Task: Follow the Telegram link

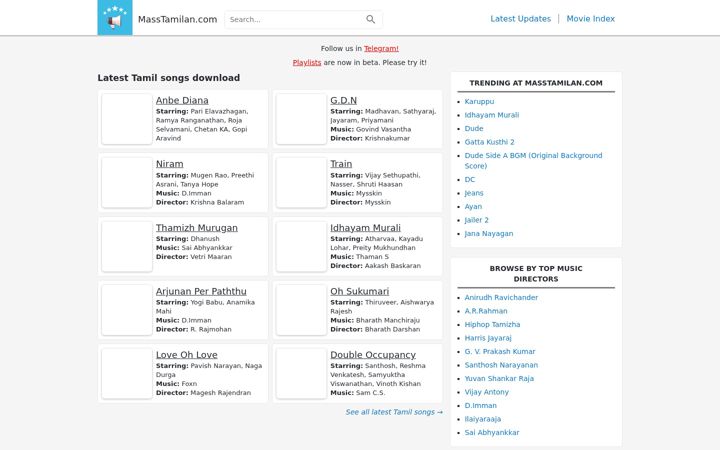Action: click(x=381, y=48)
